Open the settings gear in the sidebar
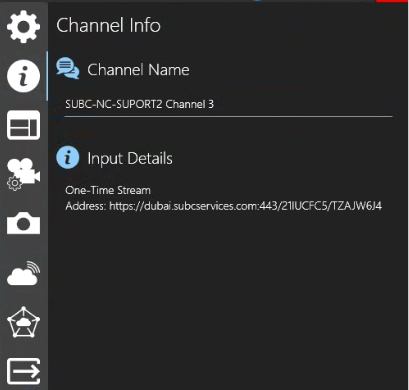The width and height of the screenshot is (409, 390). click(x=23, y=26)
